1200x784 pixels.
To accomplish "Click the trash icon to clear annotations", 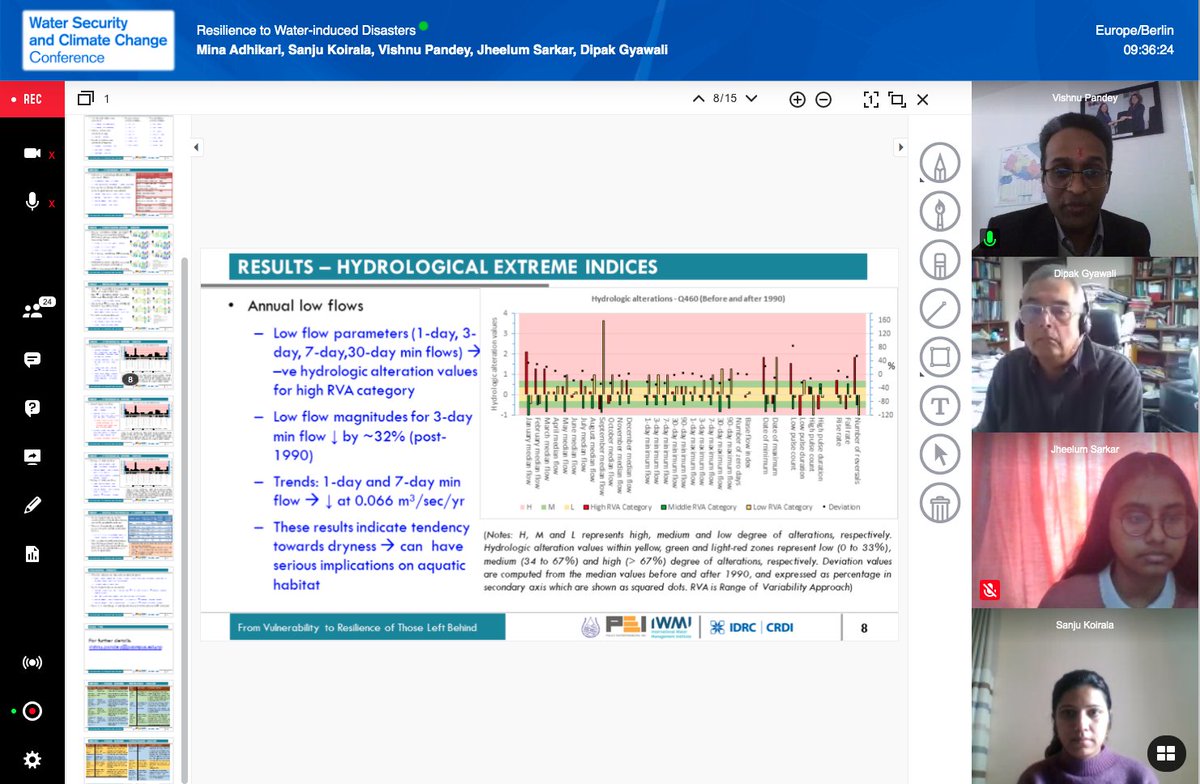I will click(x=940, y=504).
